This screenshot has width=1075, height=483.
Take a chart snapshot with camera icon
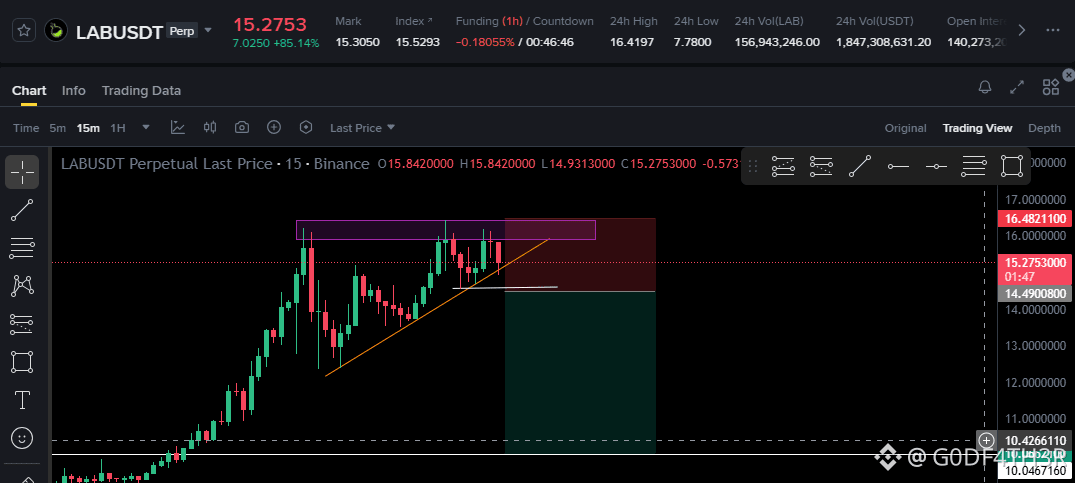(241, 127)
